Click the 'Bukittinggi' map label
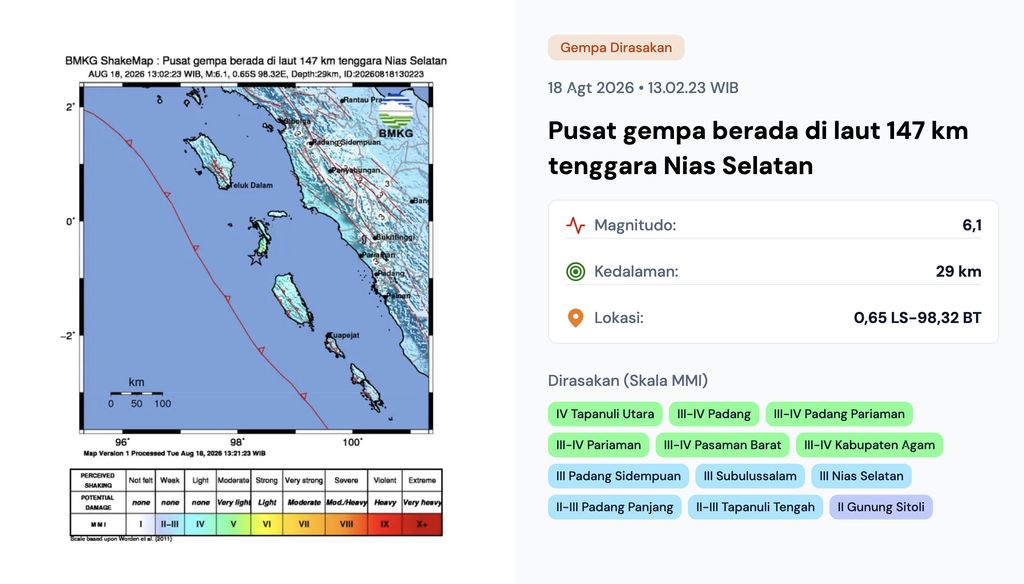 coord(396,237)
